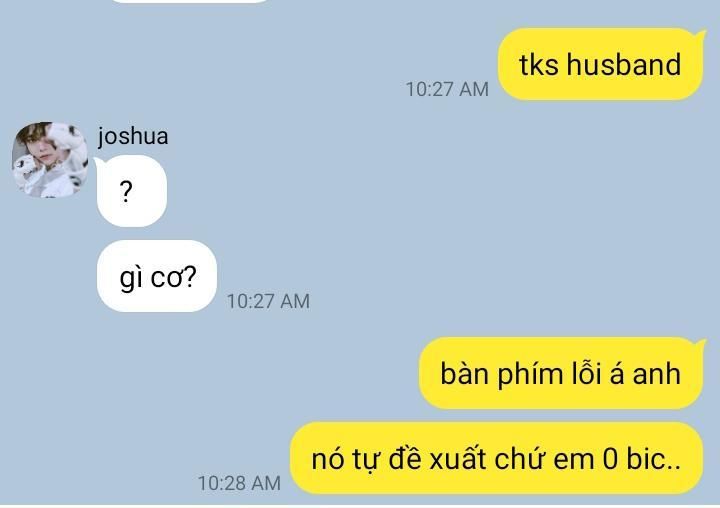Click the word "husband" in the yellow message
The height and width of the screenshot is (508, 720).
coord(624,64)
